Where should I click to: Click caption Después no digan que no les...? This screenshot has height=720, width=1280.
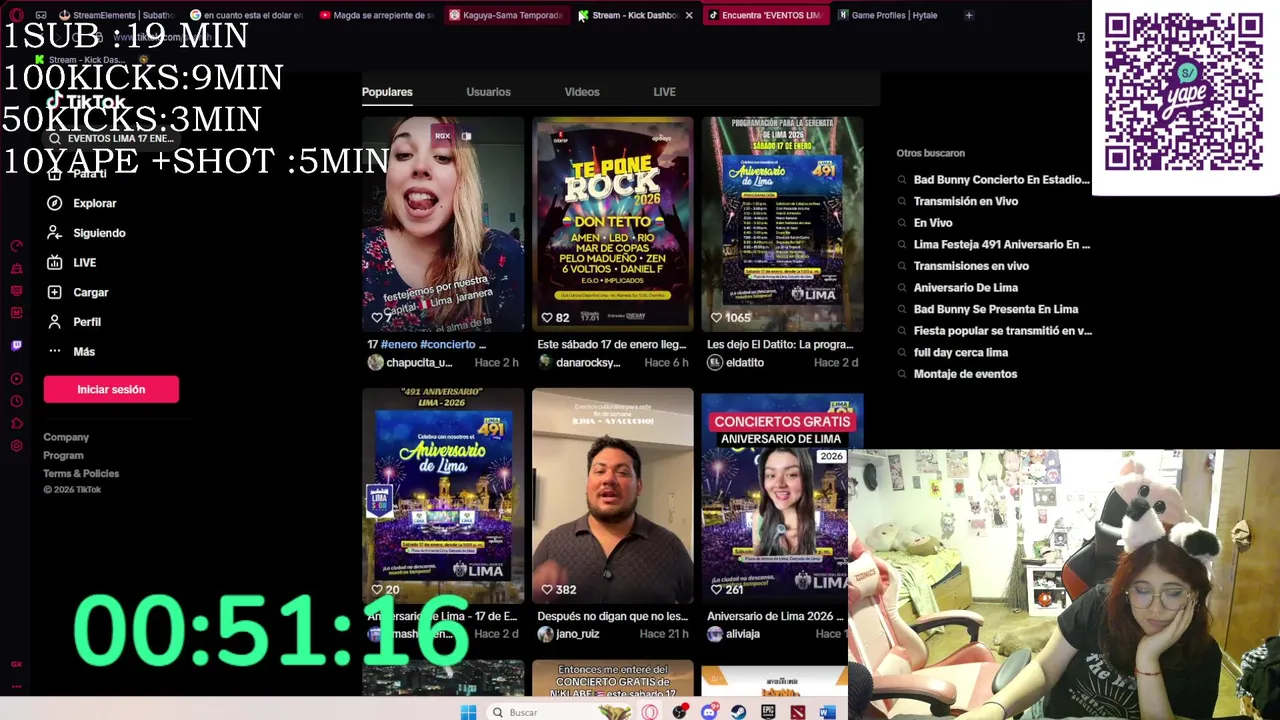[x=612, y=616]
